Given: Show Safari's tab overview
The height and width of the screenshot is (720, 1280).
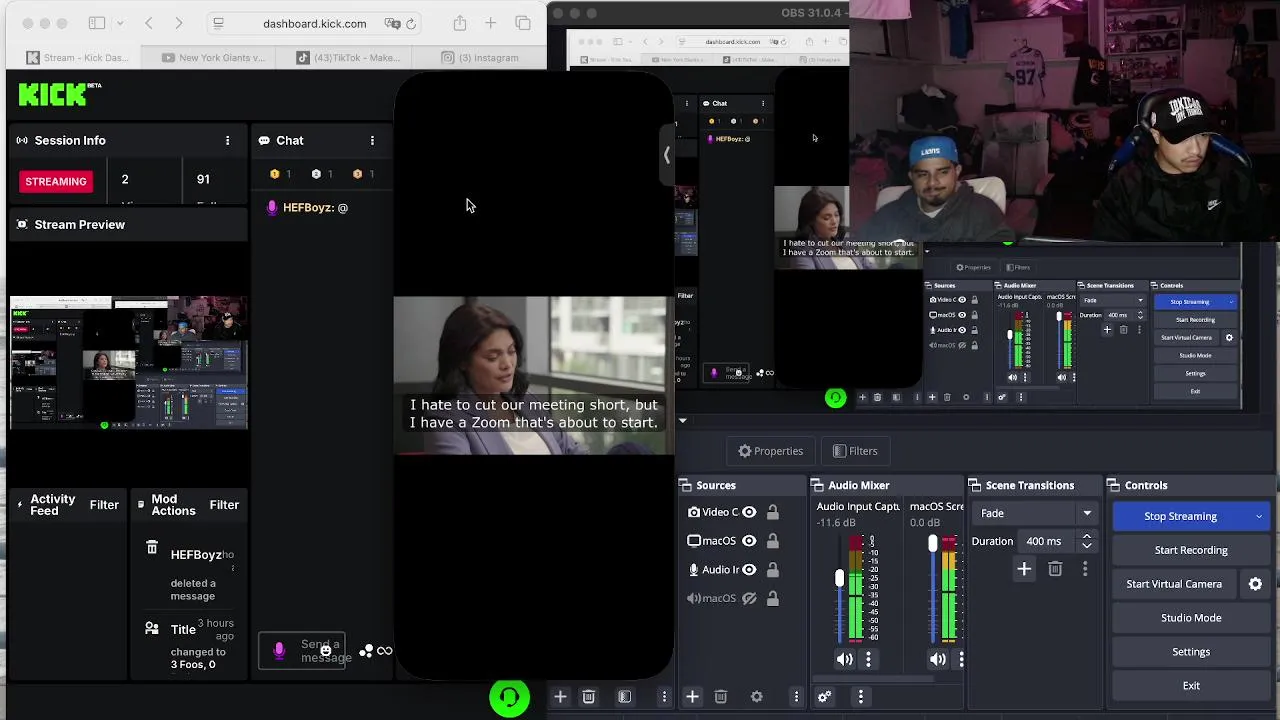Looking at the screenshot, I should tap(523, 23).
